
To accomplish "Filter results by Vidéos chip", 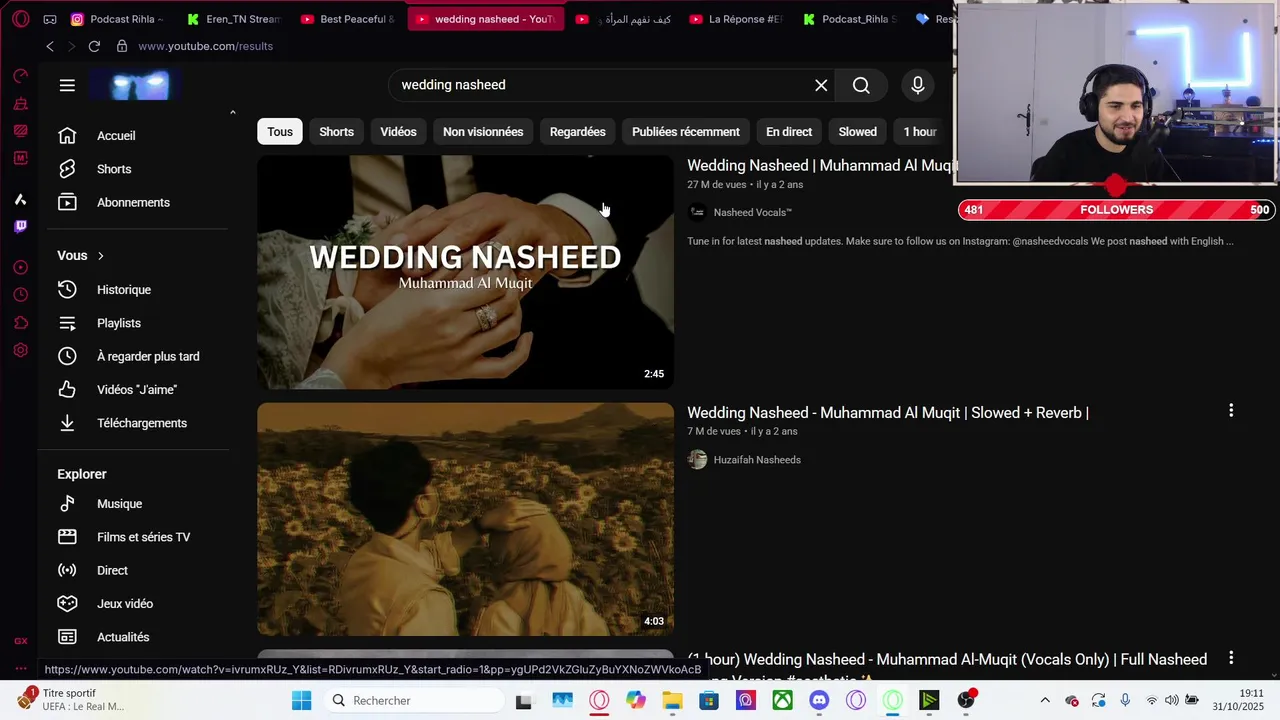I will point(398,132).
